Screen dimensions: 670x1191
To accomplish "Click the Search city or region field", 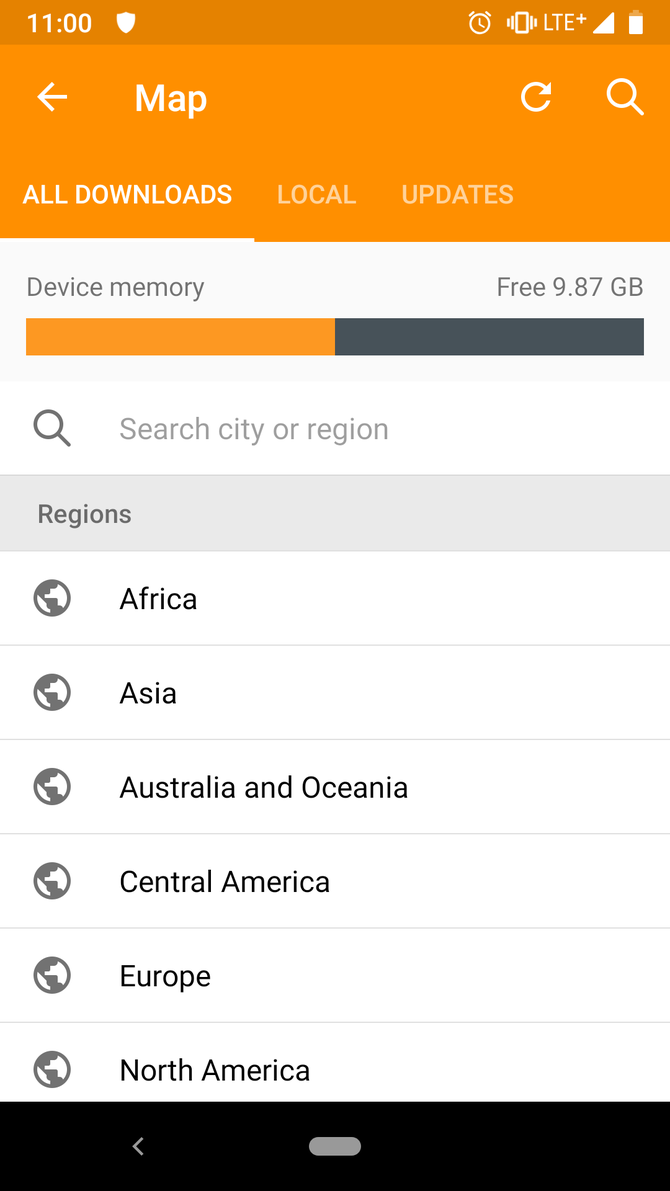I will coord(335,428).
